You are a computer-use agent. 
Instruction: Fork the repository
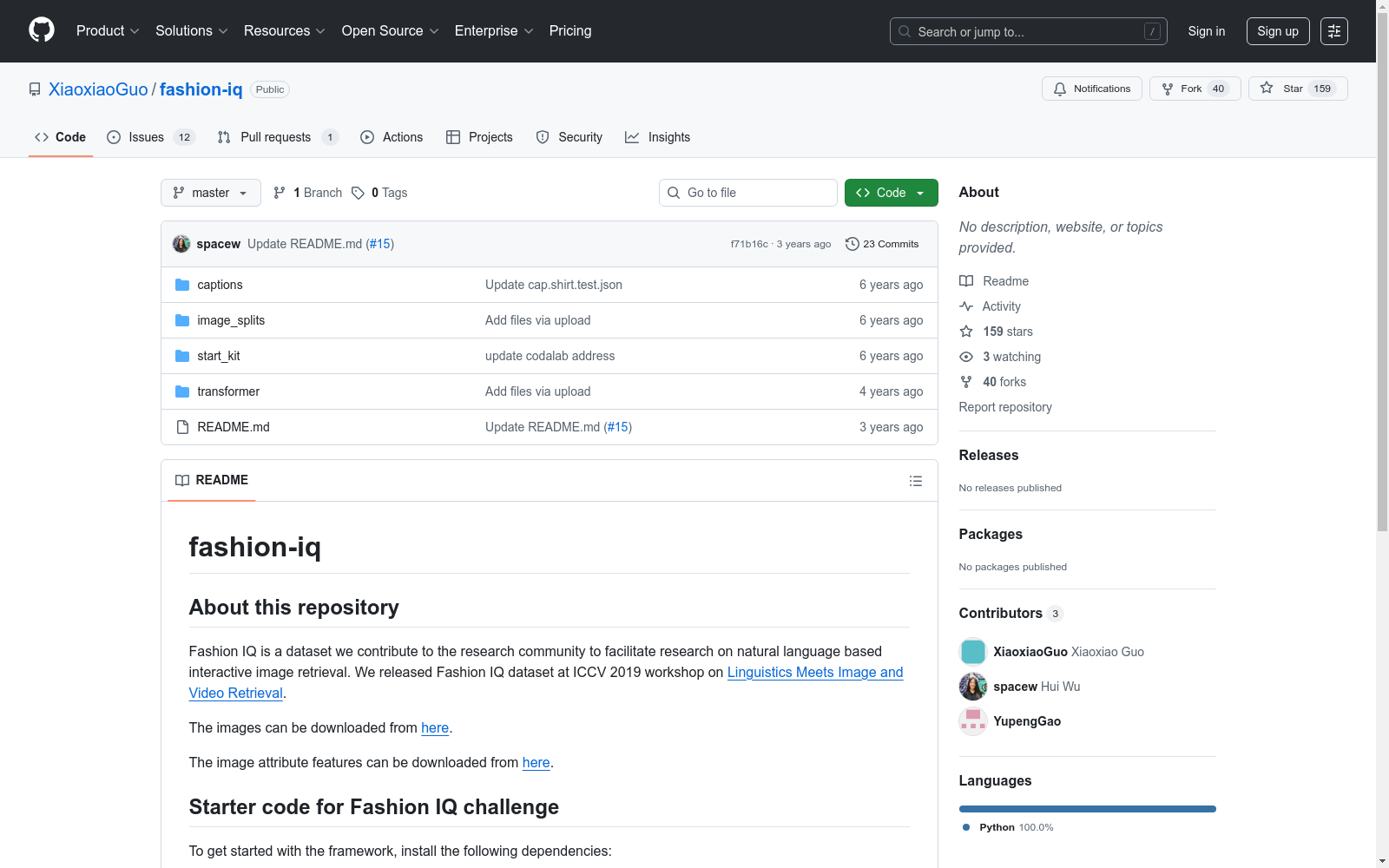click(1195, 89)
